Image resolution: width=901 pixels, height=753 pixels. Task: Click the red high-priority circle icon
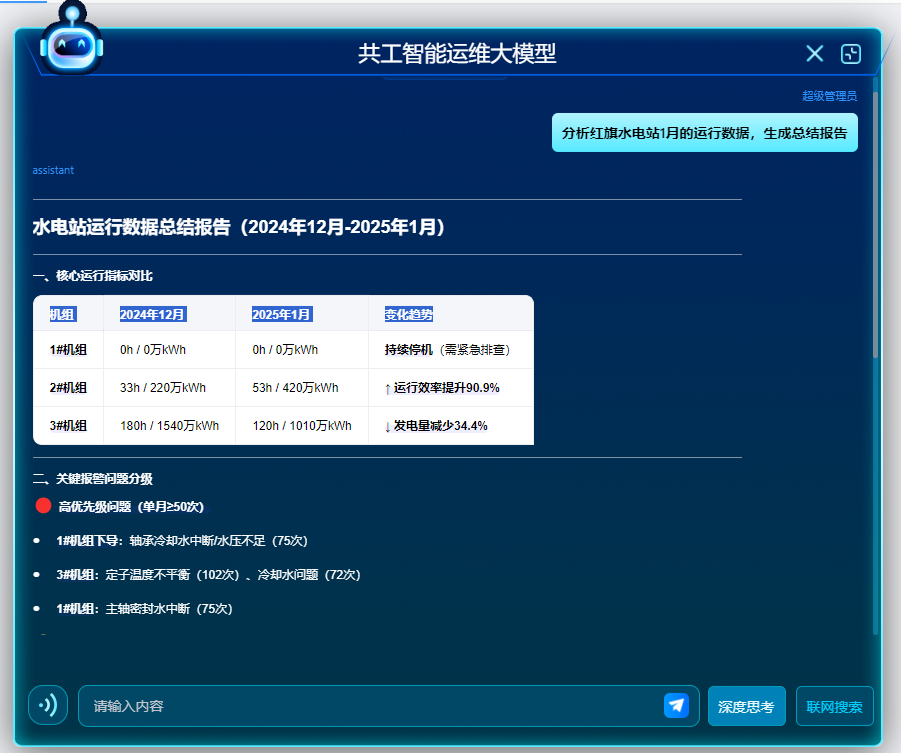pyautogui.click(x=43, y=505)
